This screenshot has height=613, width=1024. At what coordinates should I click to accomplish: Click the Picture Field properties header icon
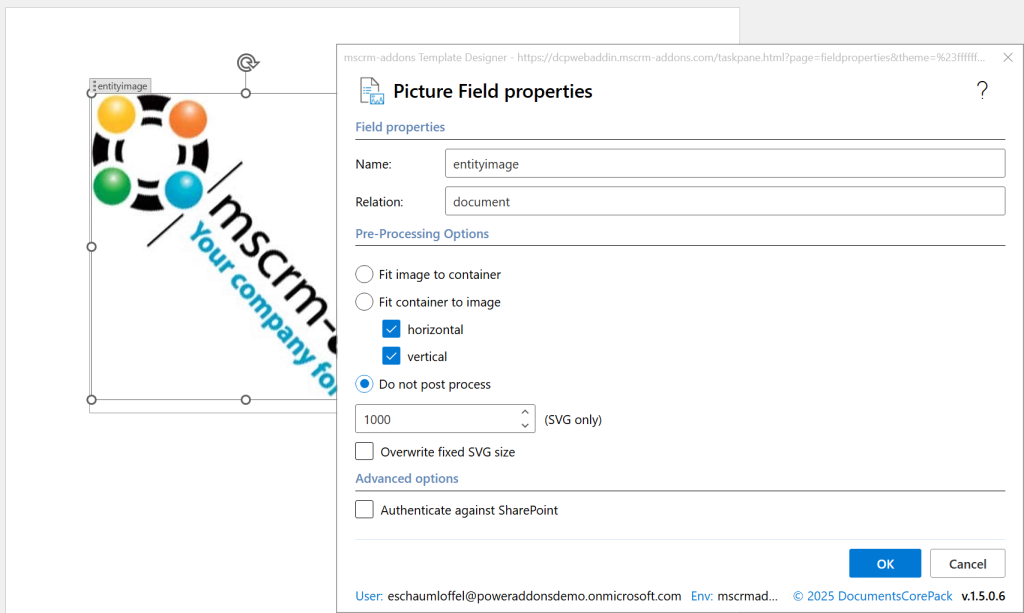372,91
